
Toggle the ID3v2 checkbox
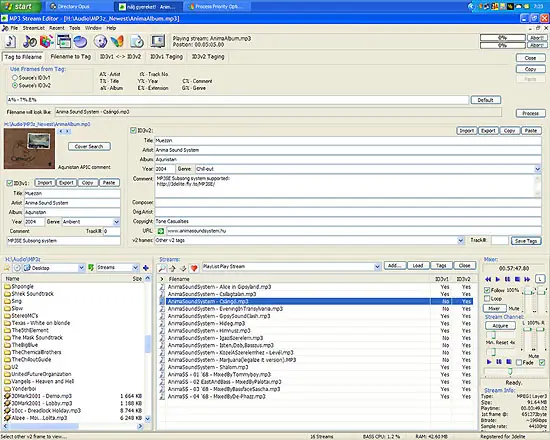coord(133,131)
